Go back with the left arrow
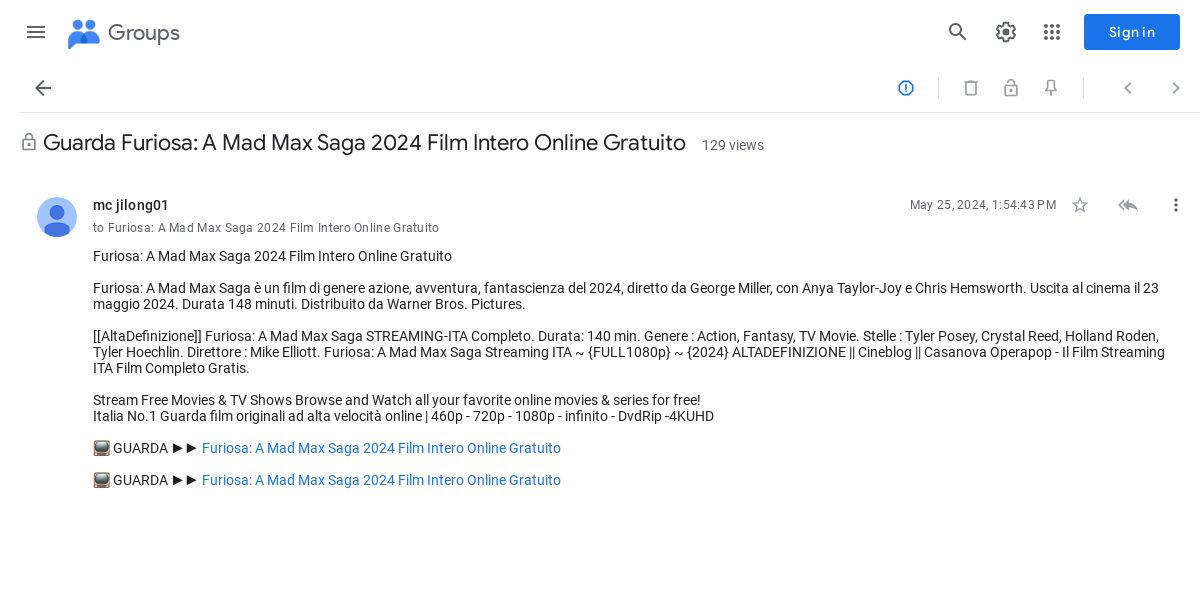The height and width of the screenshot is (600, 1200). pos(43,88)
